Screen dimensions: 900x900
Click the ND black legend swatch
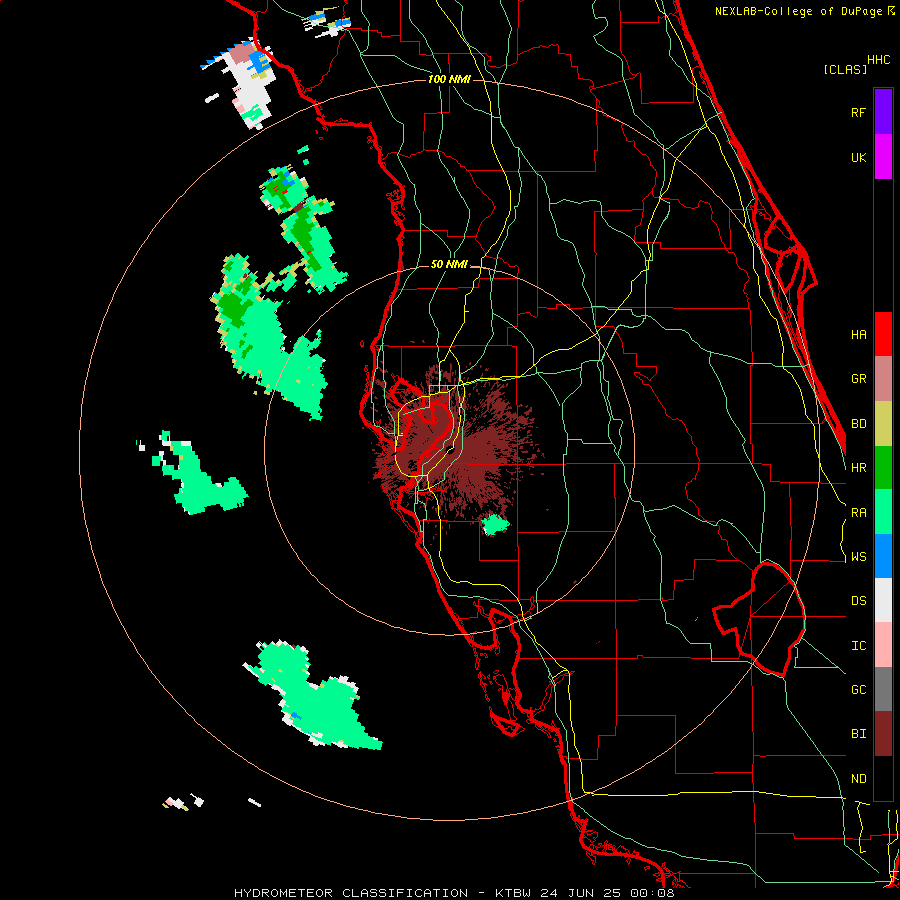click(x=883, y=778)
